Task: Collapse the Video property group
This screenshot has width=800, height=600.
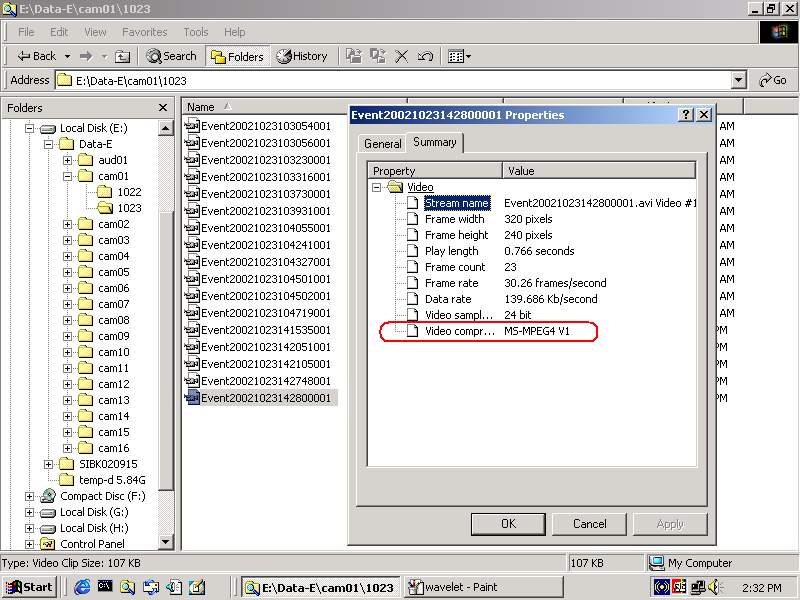Action: click(x=377, y=187)
